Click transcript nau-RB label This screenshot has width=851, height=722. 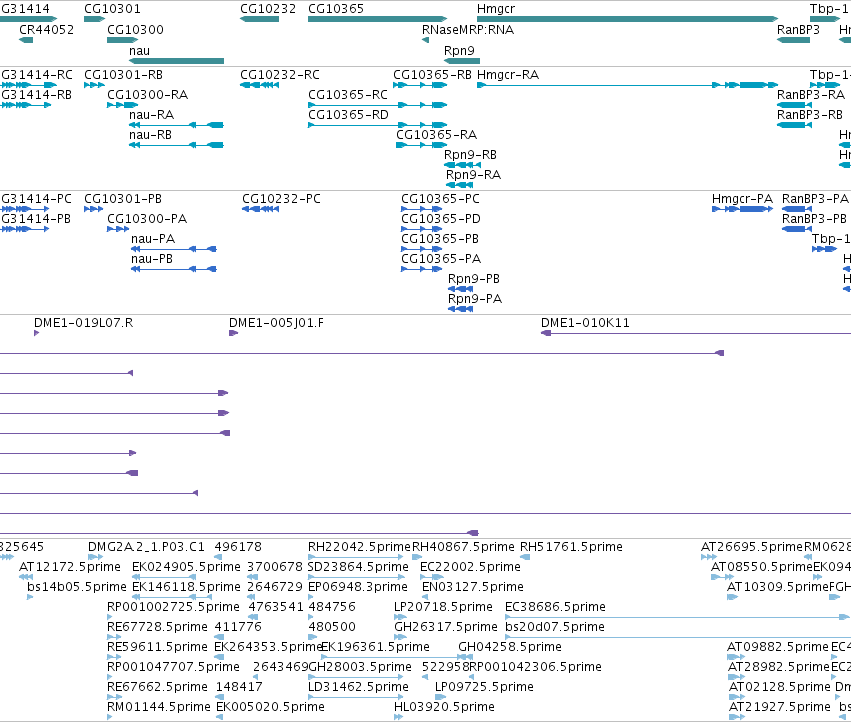pyautogui.click(x=150, y=134)
